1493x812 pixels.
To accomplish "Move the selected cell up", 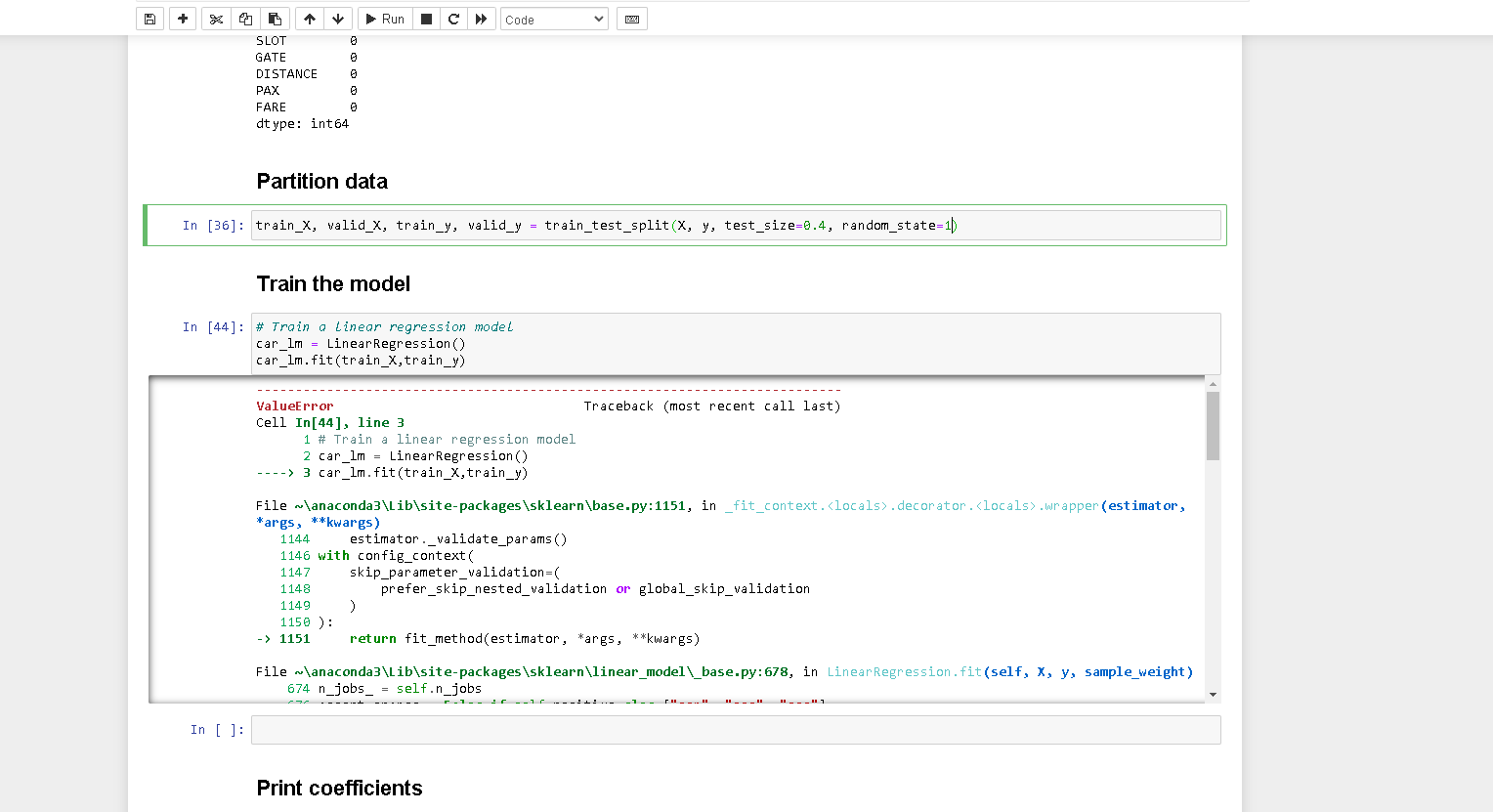I will 309,19.
